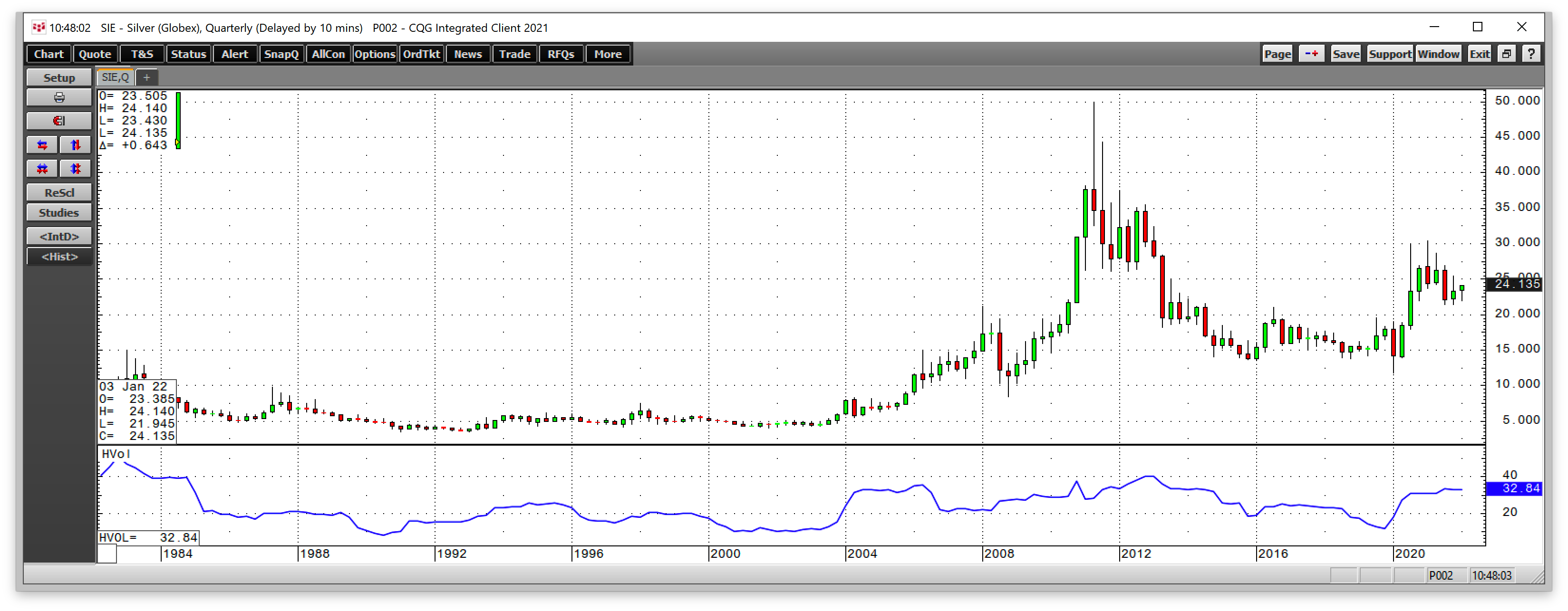The height and width of the screenshot is (611, 1568).
Task: Click the ReScl rescale button
Action: tap(59, 192)
